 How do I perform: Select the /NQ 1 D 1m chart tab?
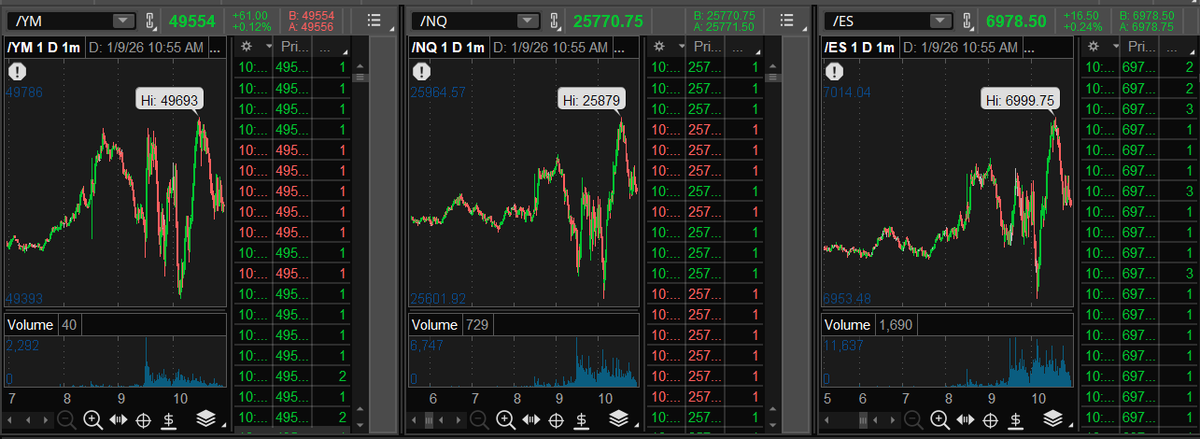click(448, 47)
